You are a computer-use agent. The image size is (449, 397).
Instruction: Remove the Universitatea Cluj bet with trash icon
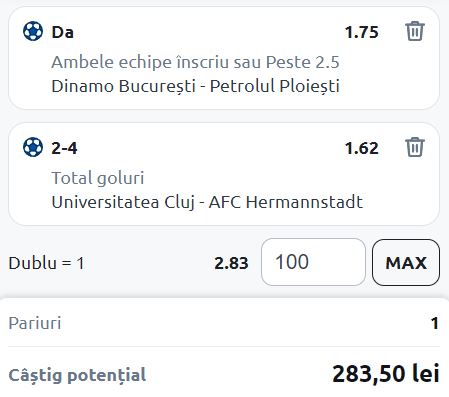click(415, 147)
